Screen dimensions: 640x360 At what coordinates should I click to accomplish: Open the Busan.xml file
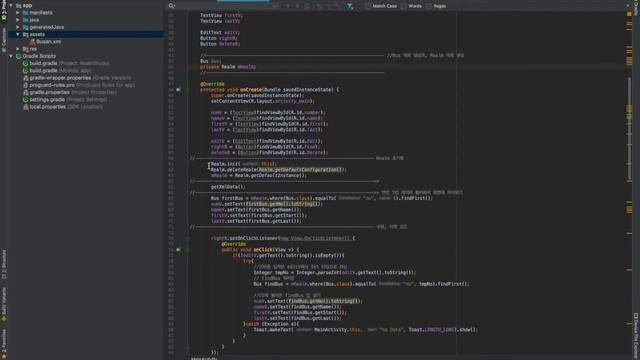49,42
